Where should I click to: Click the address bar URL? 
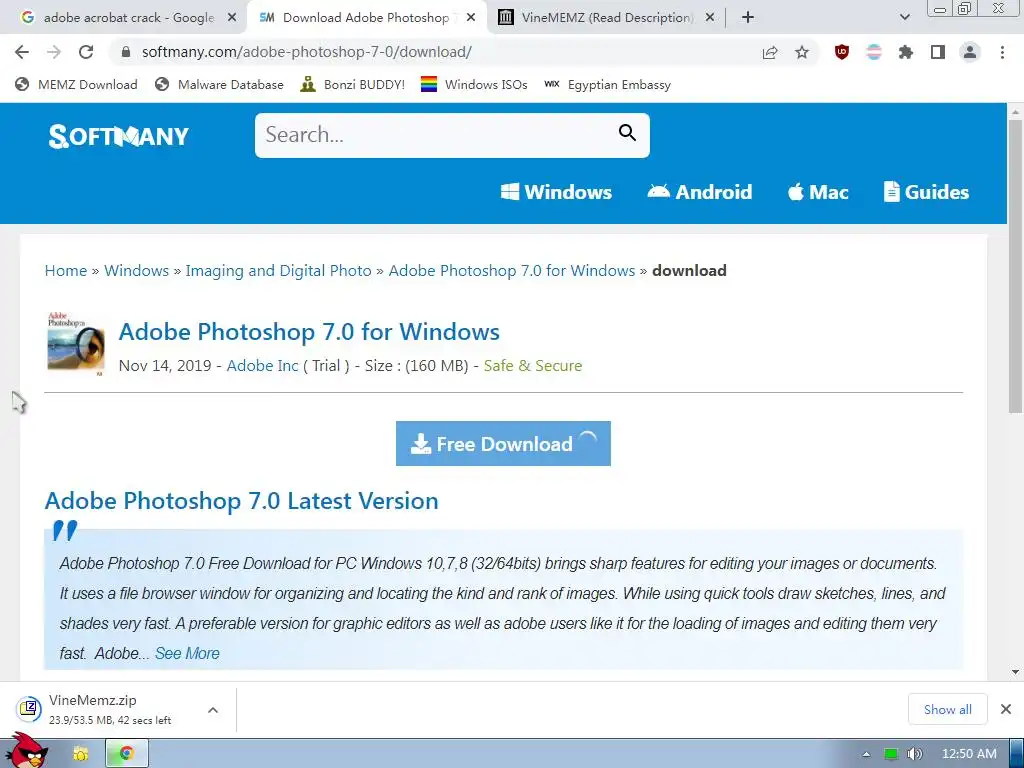coord(307,52)
